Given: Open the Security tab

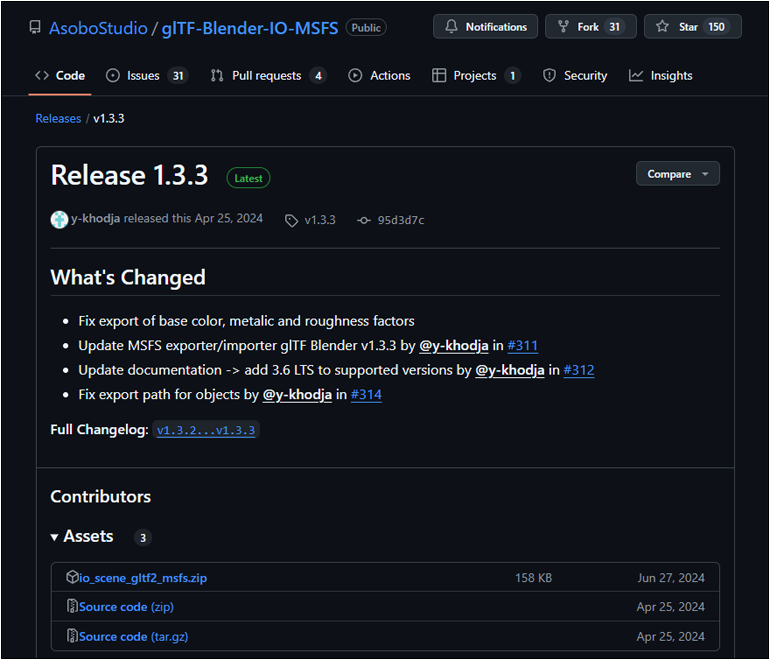Looking at the screenshot, I should [x=575, y=76].
